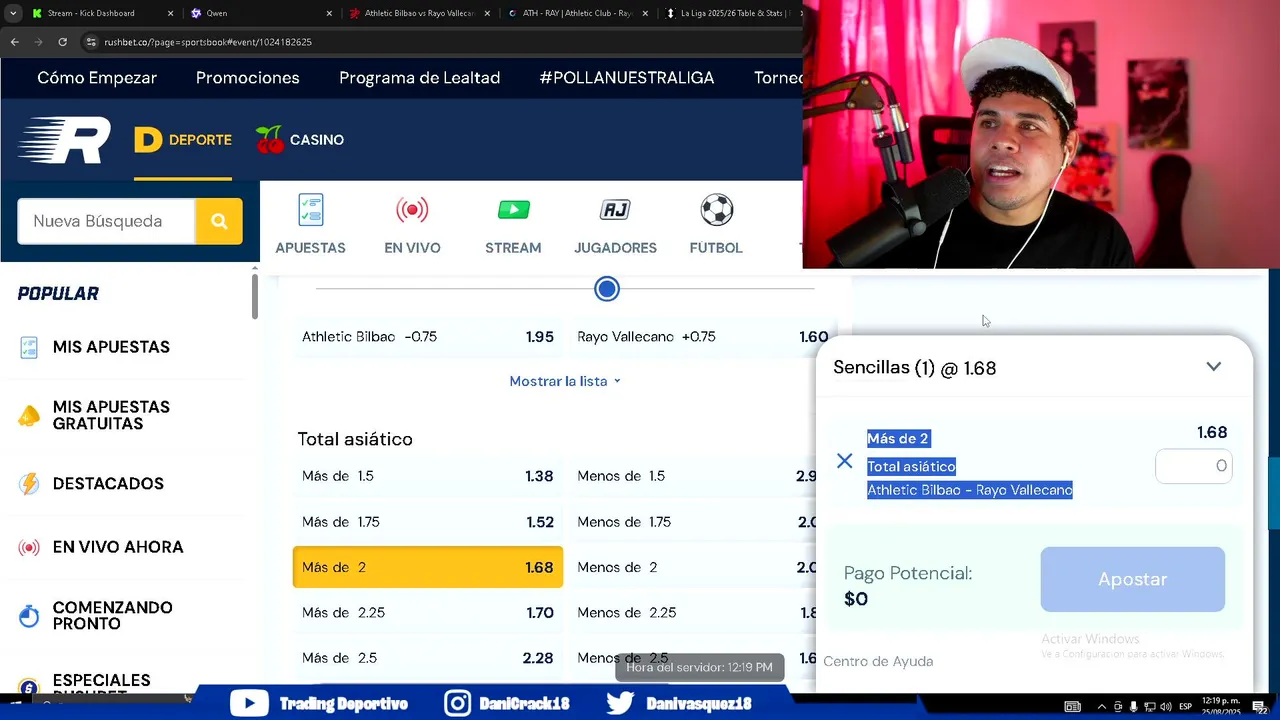Click Total asiático market heading
This screenshot has height=720, width=1280.
click(355, 439)
